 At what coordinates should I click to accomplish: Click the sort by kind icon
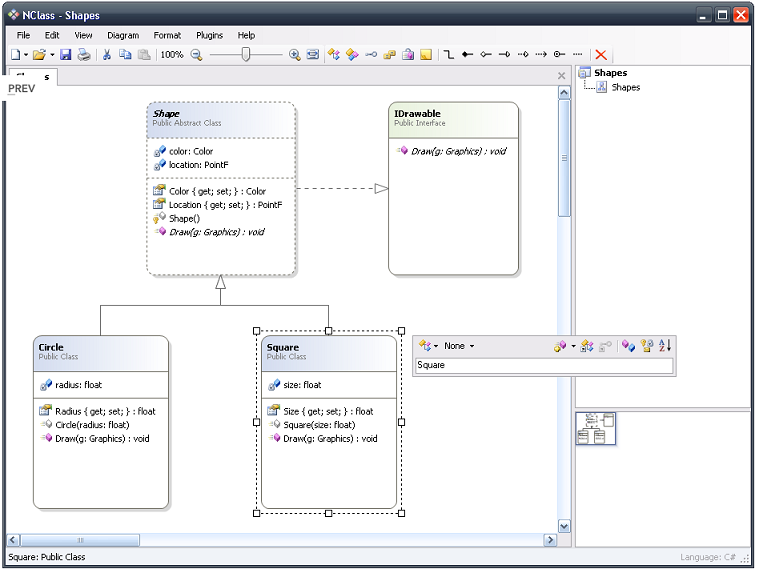[x=628, y=346]
